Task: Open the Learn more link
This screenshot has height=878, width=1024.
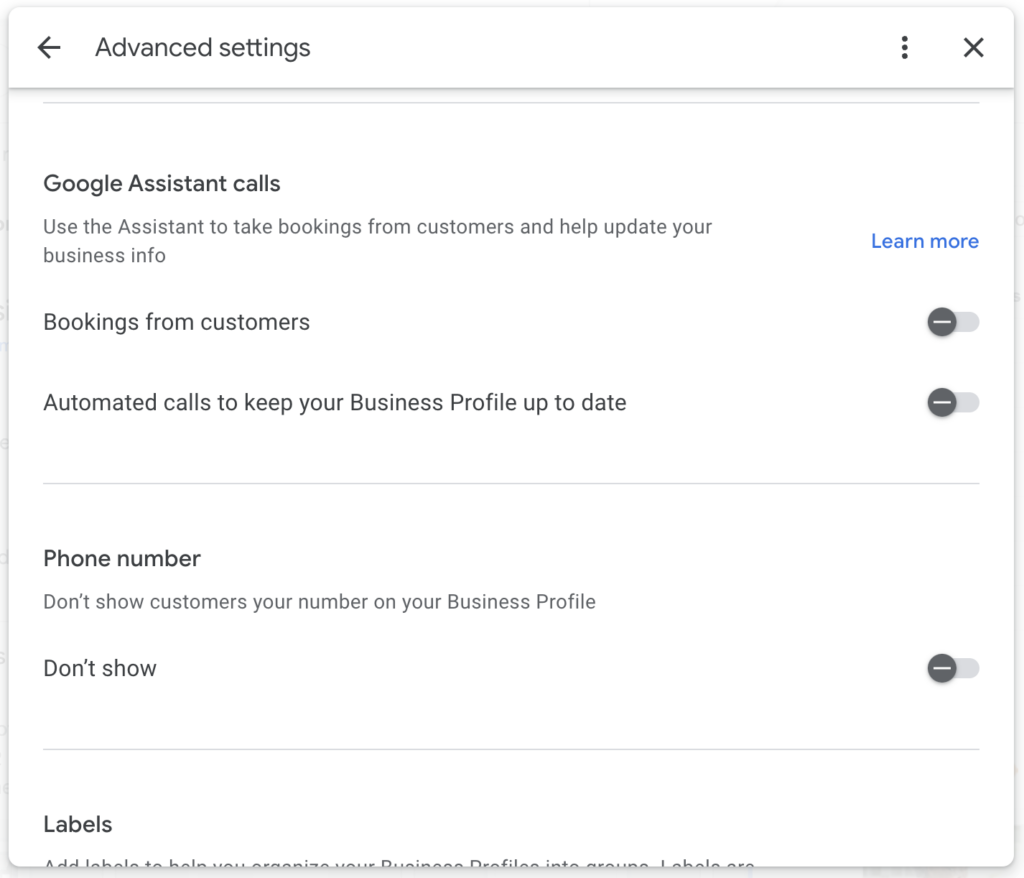Action: [924, 241]
